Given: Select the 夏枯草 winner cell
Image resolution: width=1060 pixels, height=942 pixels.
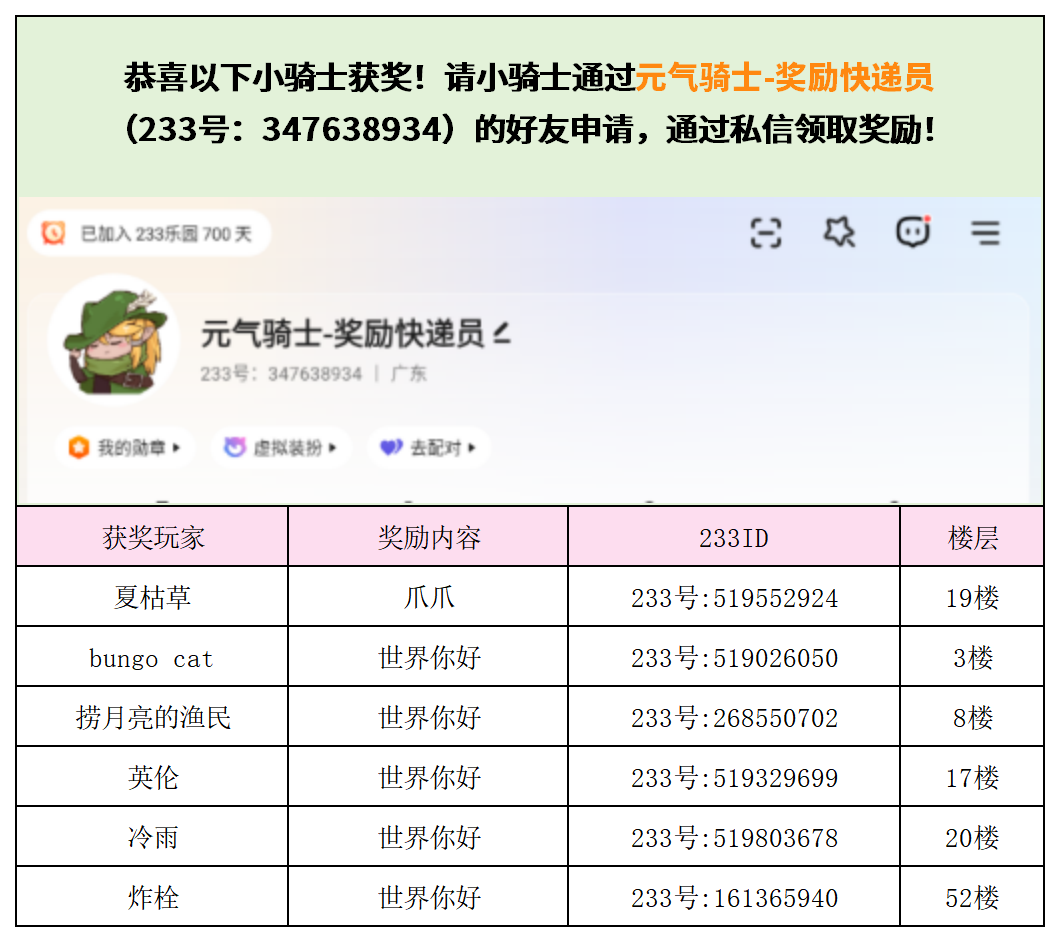Looking at the screenshot, I should click(x=153, y=598).
